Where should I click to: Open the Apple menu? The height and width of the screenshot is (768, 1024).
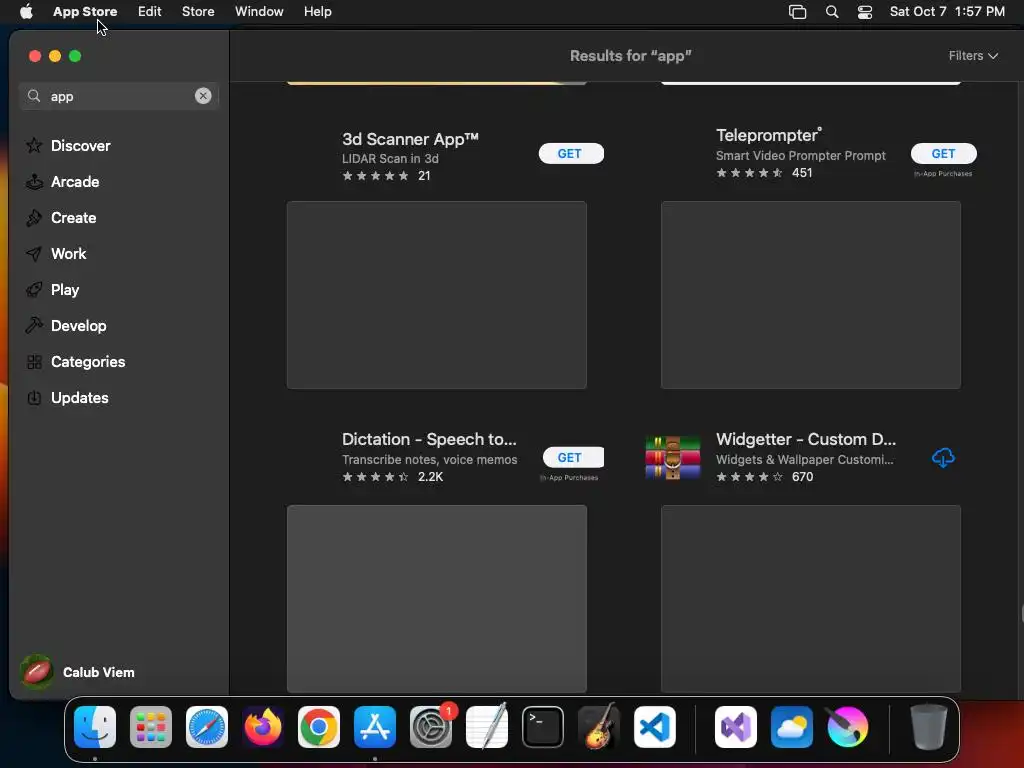pyautogui.click(x=26, y=12)
